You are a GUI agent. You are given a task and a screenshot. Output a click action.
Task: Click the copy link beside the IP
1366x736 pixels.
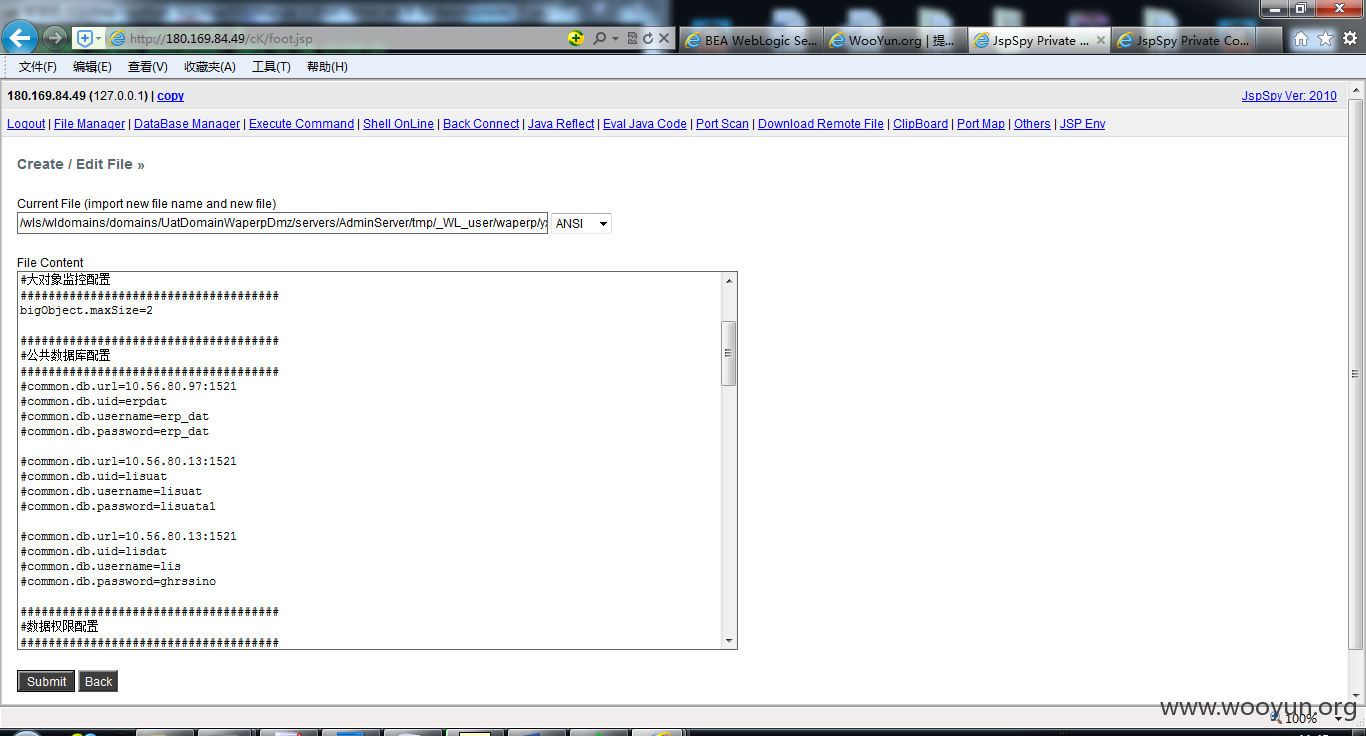[170, 96]
